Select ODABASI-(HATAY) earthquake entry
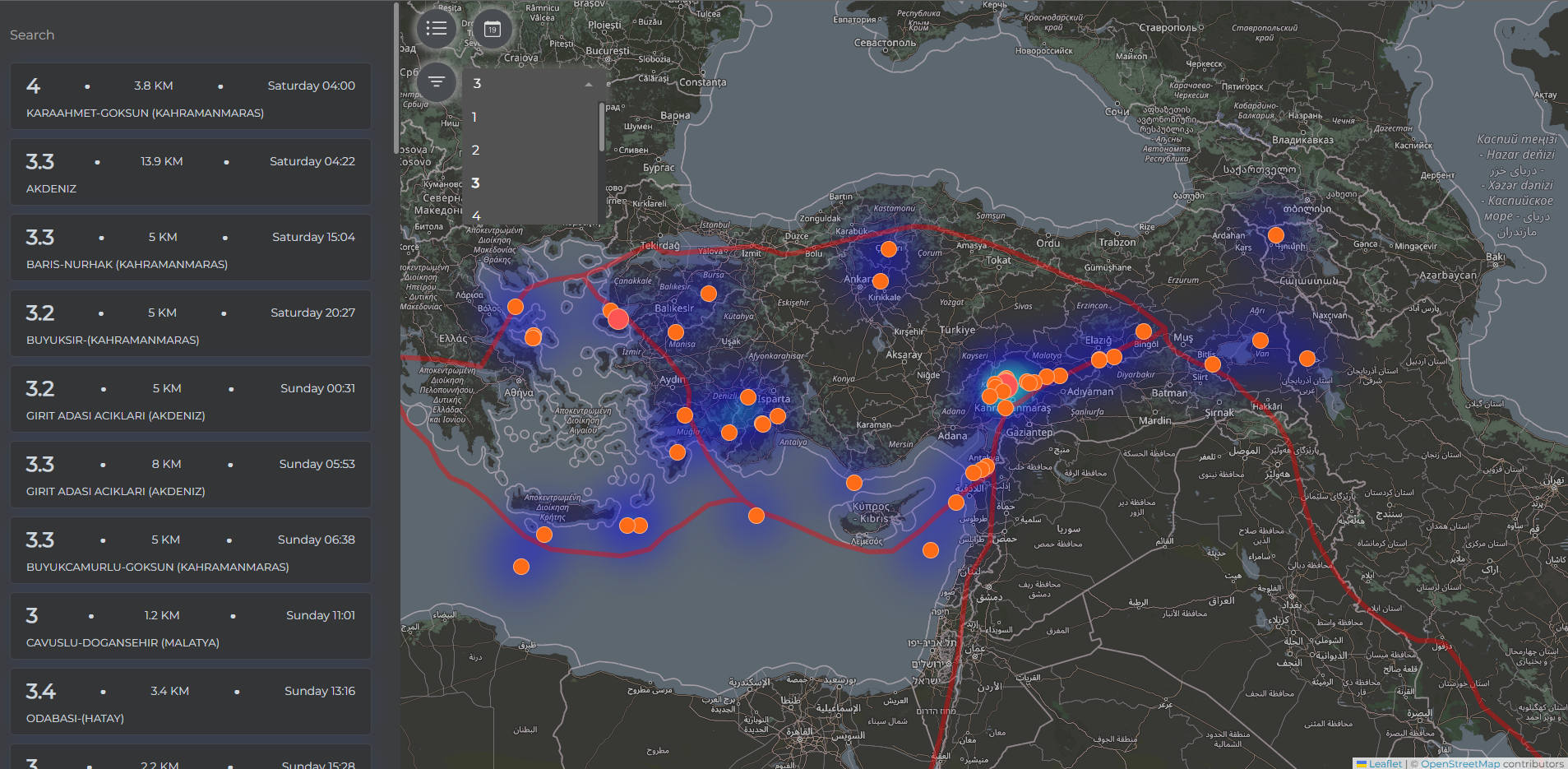Viewport: 1568px width, 769px height. 191,702
